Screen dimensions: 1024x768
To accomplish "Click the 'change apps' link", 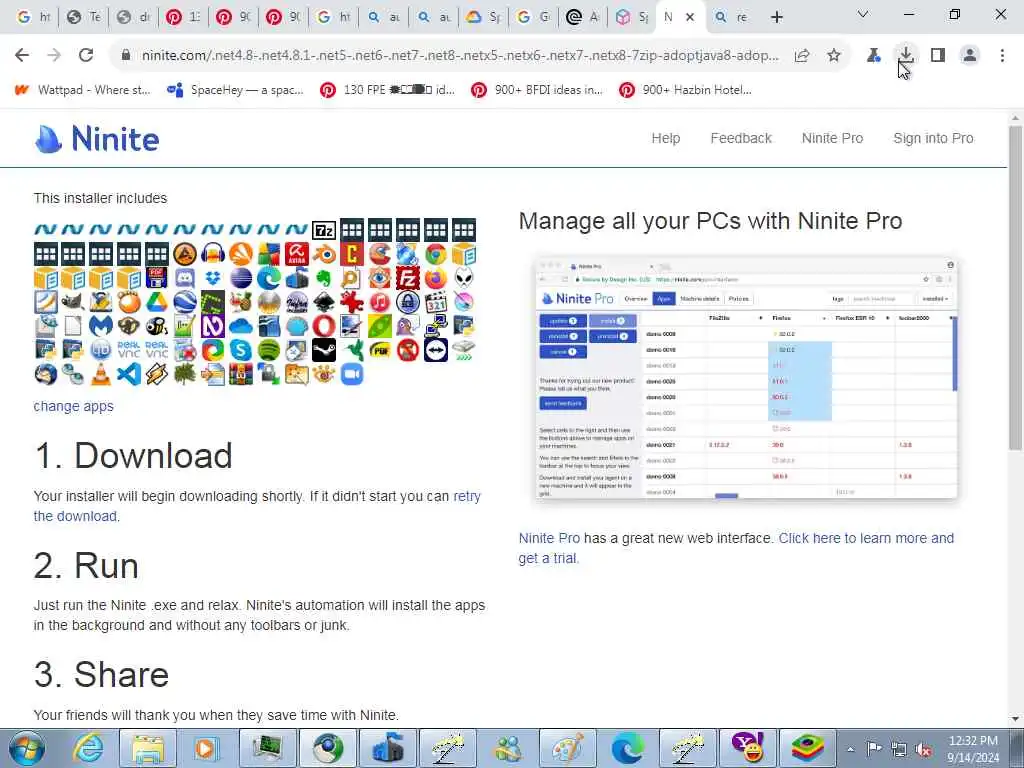I will coord(73,406).
